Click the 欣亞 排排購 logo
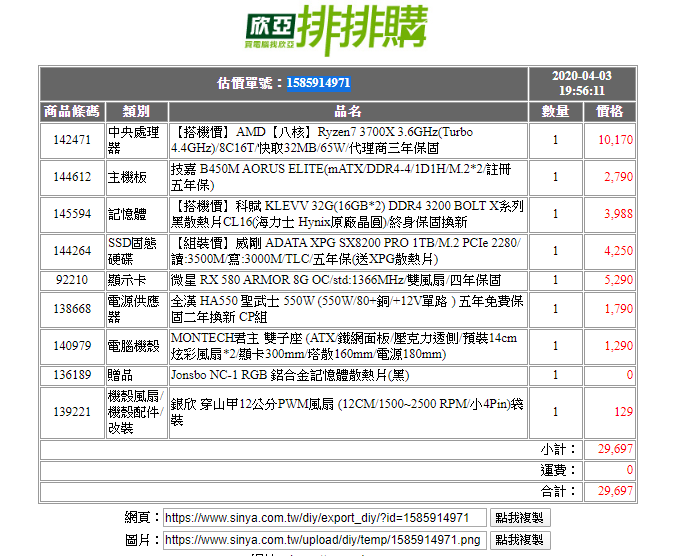The width and height of the screenshot is (691, 556). click(336, 29)
